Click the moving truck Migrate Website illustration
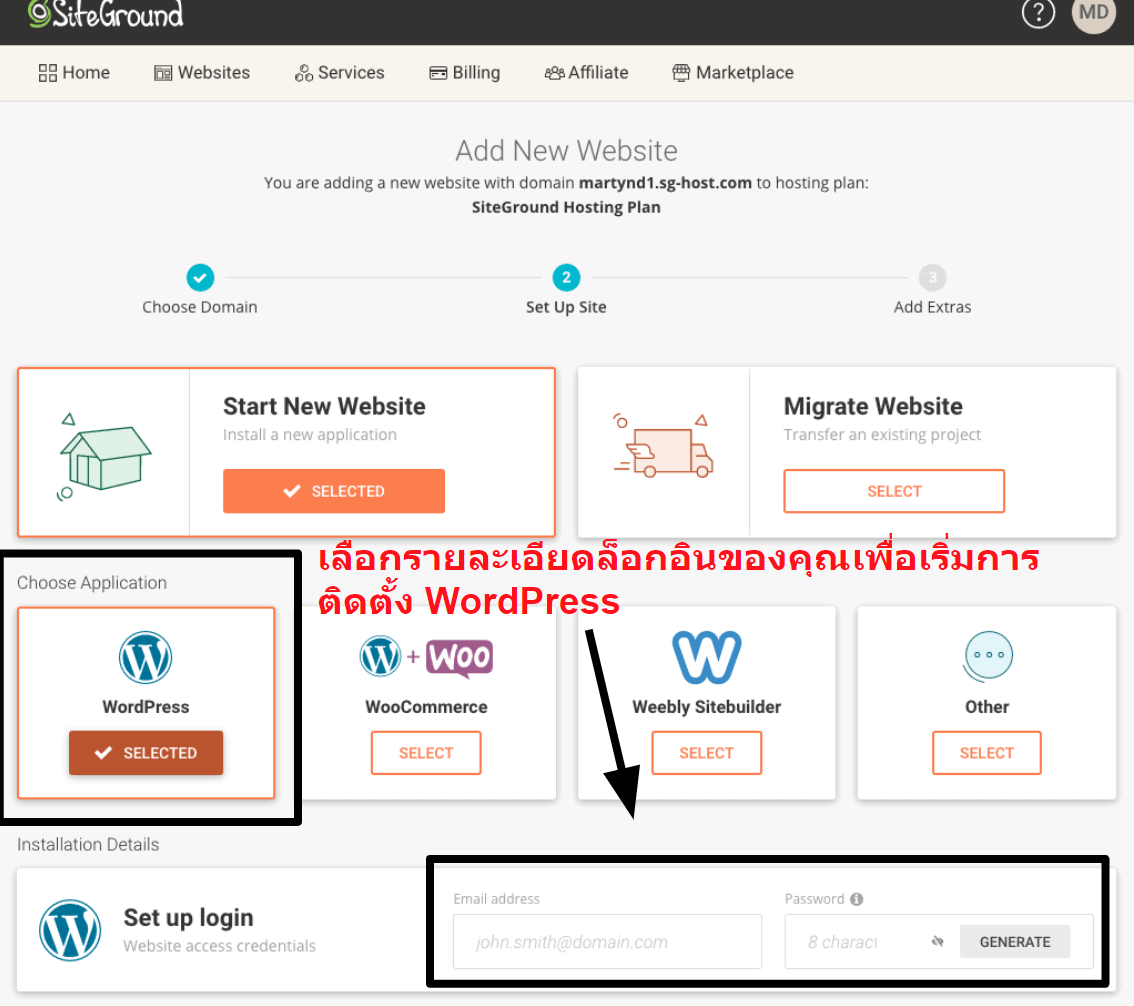This screenshot has width=1134, height=1006. point(663,446)
